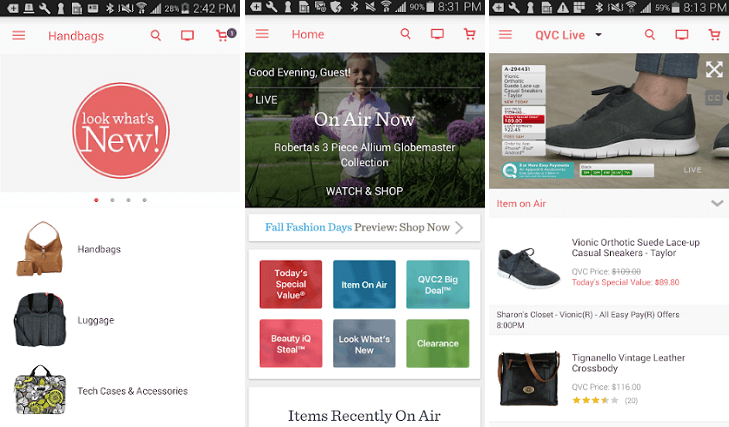Tap Wi-Fi icon in right status bar
The image size is (729, 427).
[x=631, y=7]
